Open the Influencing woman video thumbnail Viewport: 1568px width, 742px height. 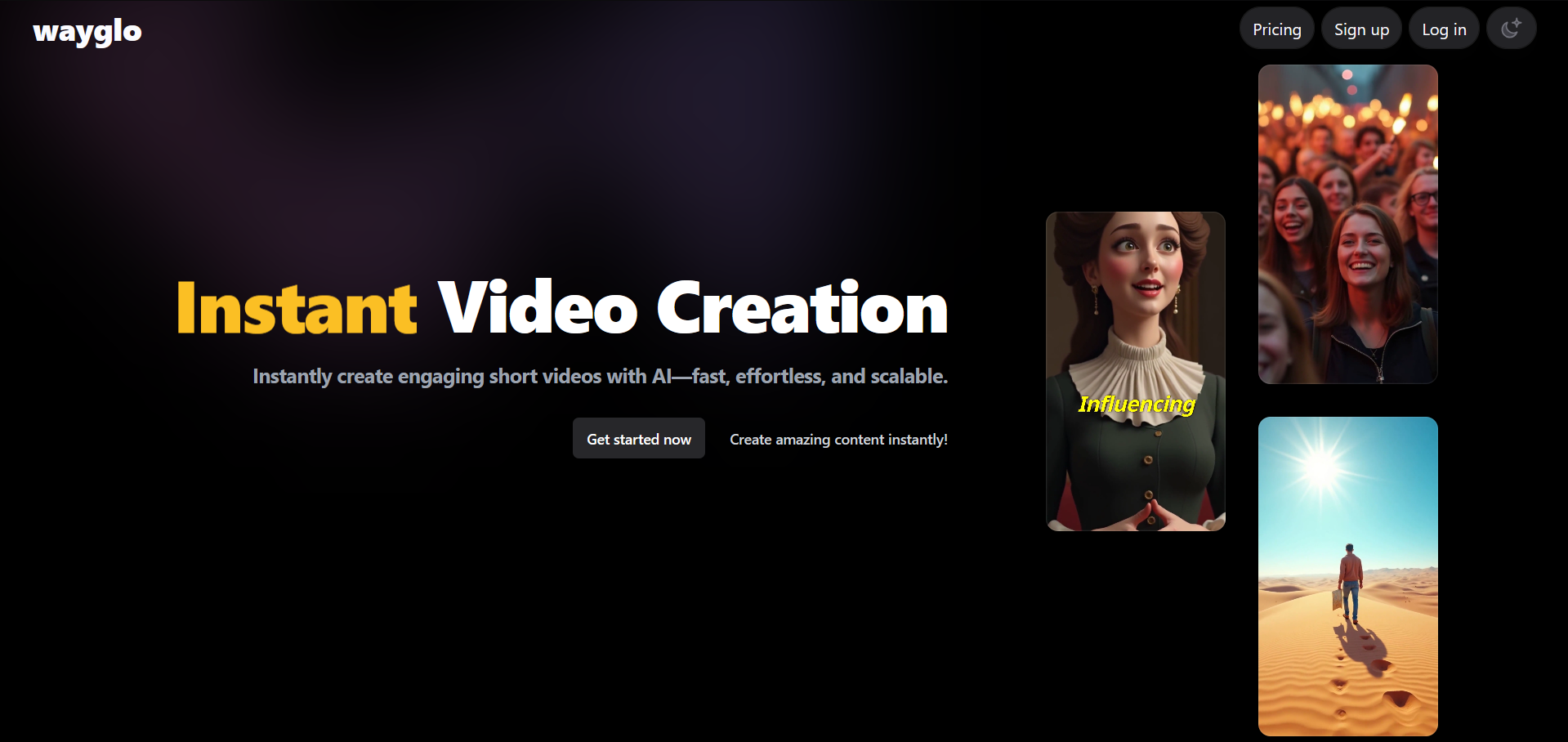coord(1136,371)
